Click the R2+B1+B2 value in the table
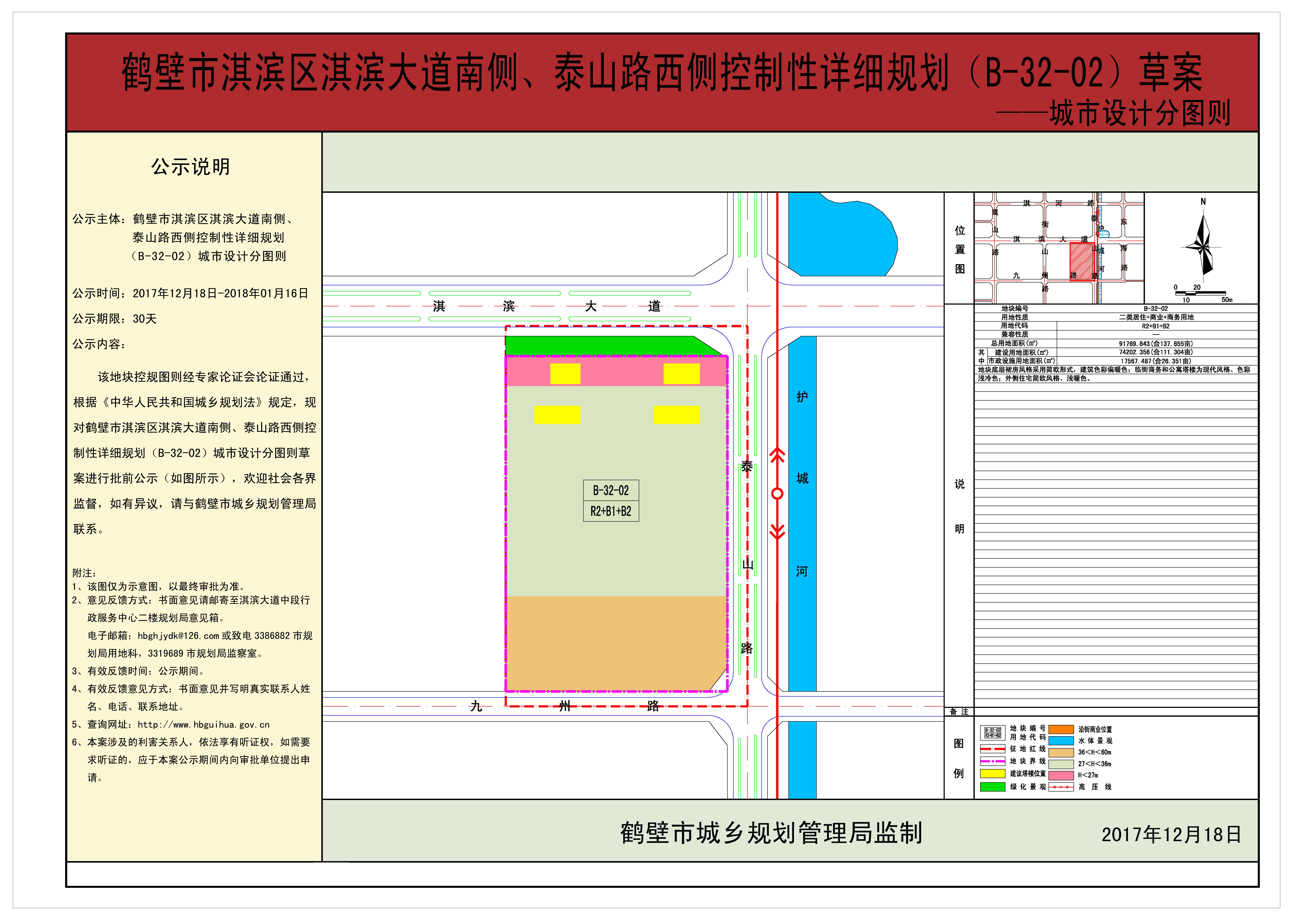 coord(1156,326)
